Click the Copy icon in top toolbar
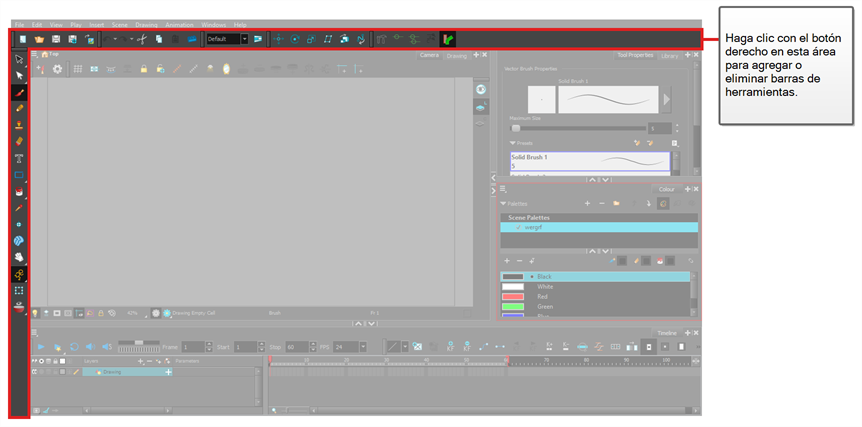862x427 pixels. pyautogui.click(x=158, y=39)
